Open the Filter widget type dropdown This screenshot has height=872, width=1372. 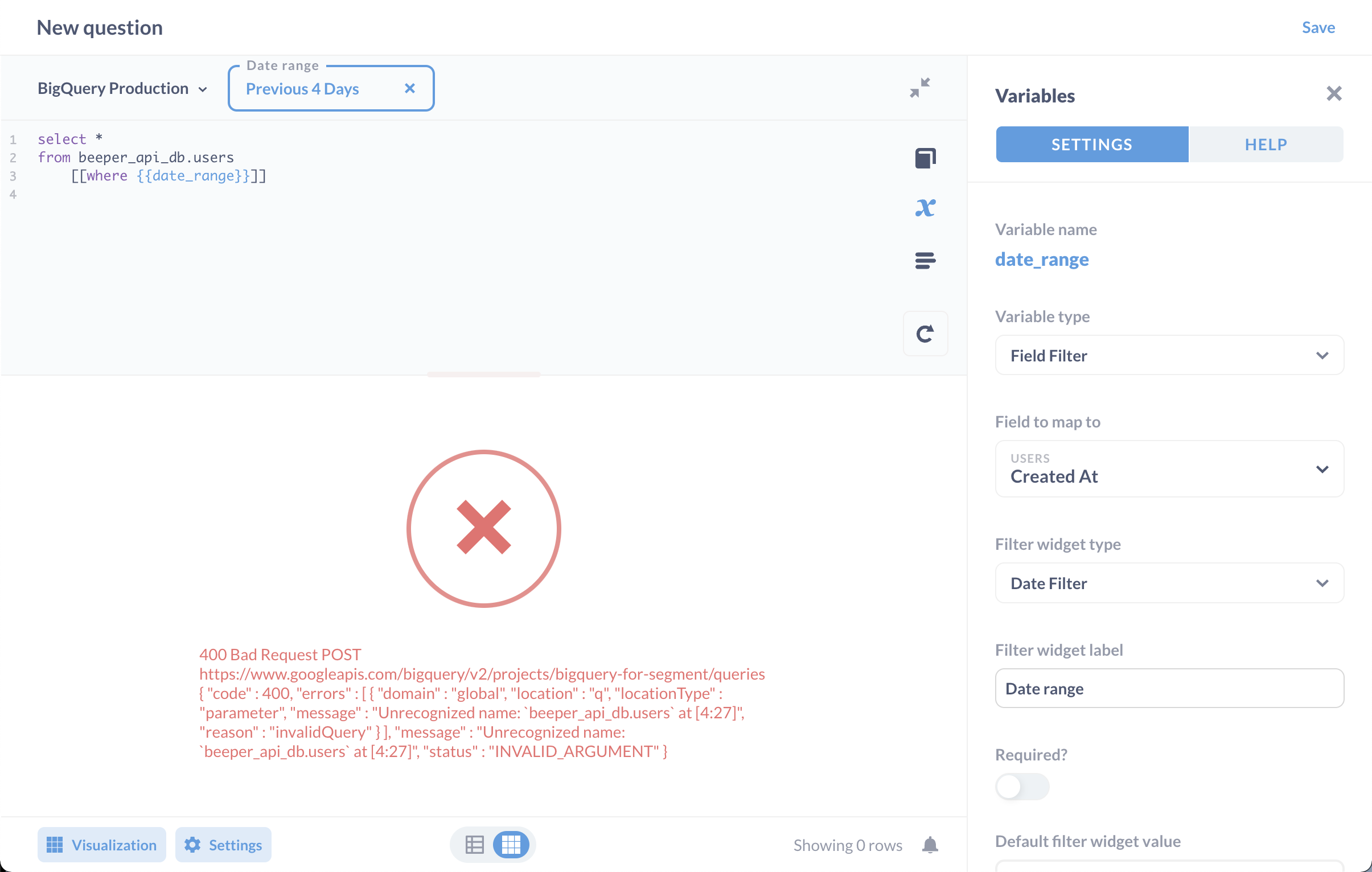pyautogui.click(x=1169, y=583)
